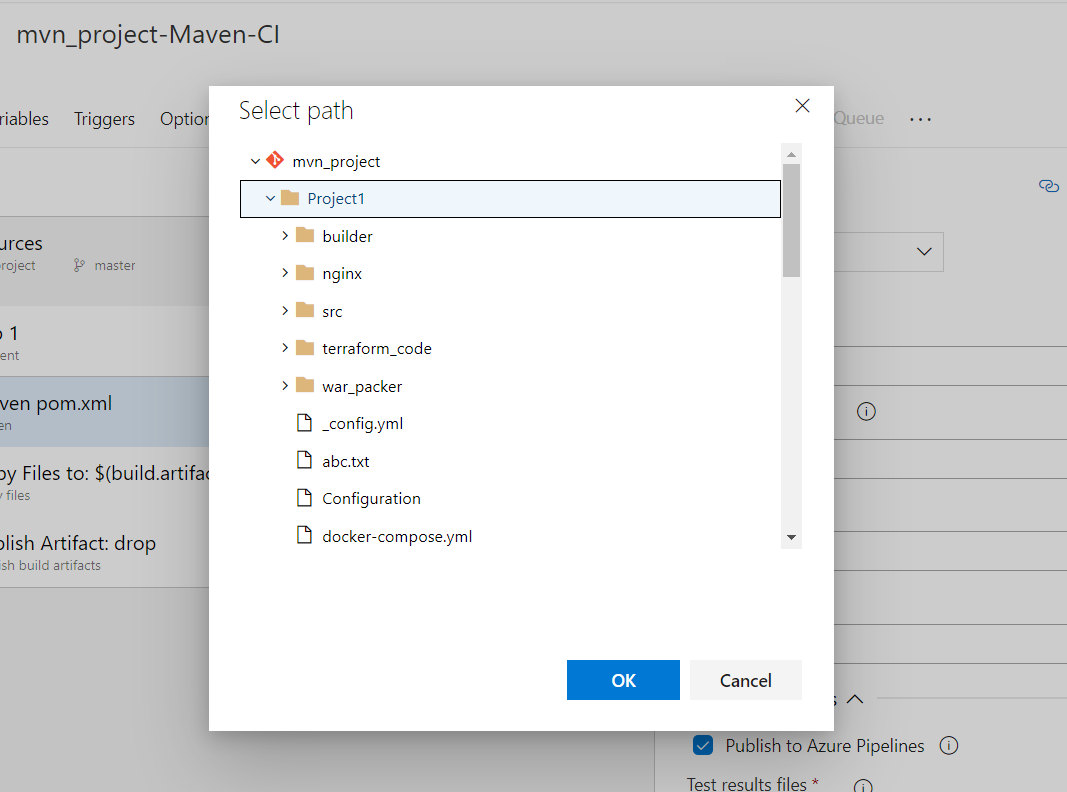1067x792 pixels.
Task: Click the docker-compose.yml file icon
Action: coord(304,535)
